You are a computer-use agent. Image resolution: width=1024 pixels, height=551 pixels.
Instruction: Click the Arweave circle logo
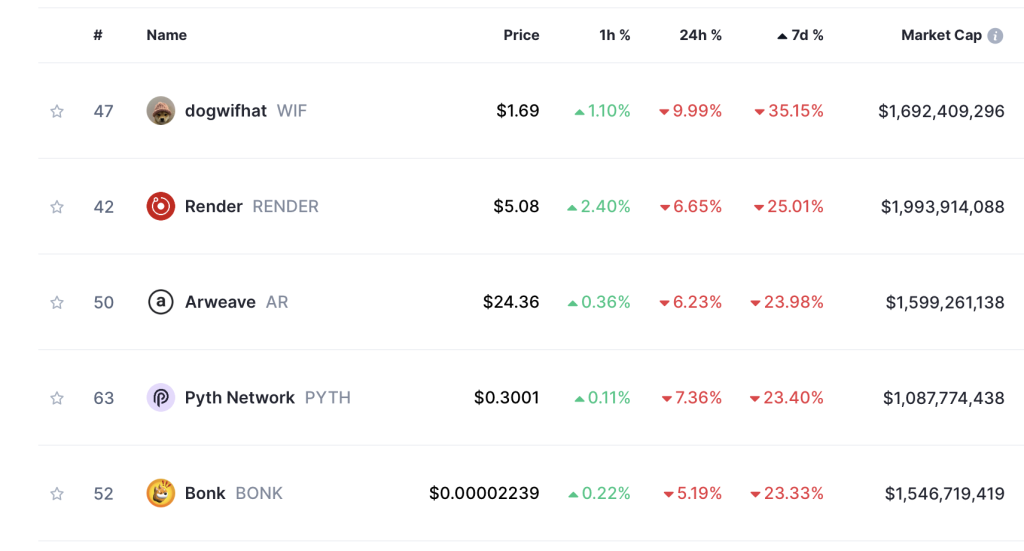click(x=161, y=302)
